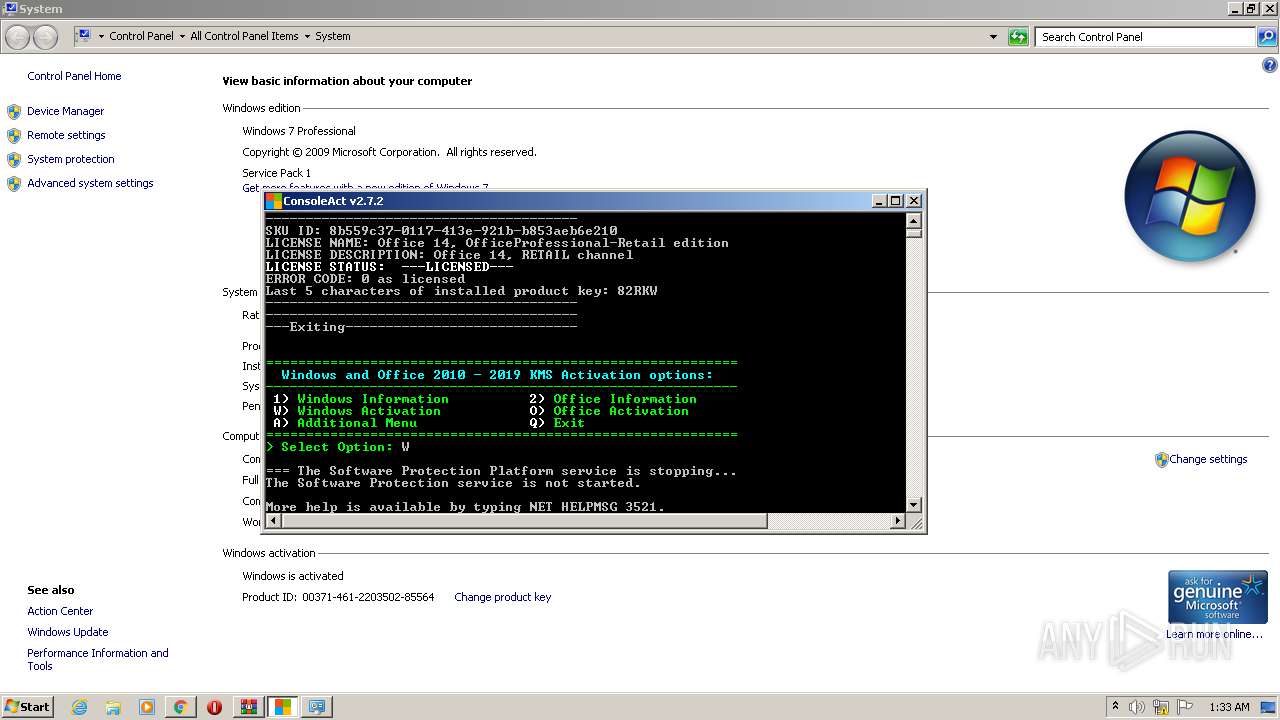The height and width of the screenshot is (720, 1280).
Task: Click the Advanced system settings shield icon
Action: (14, 184)
